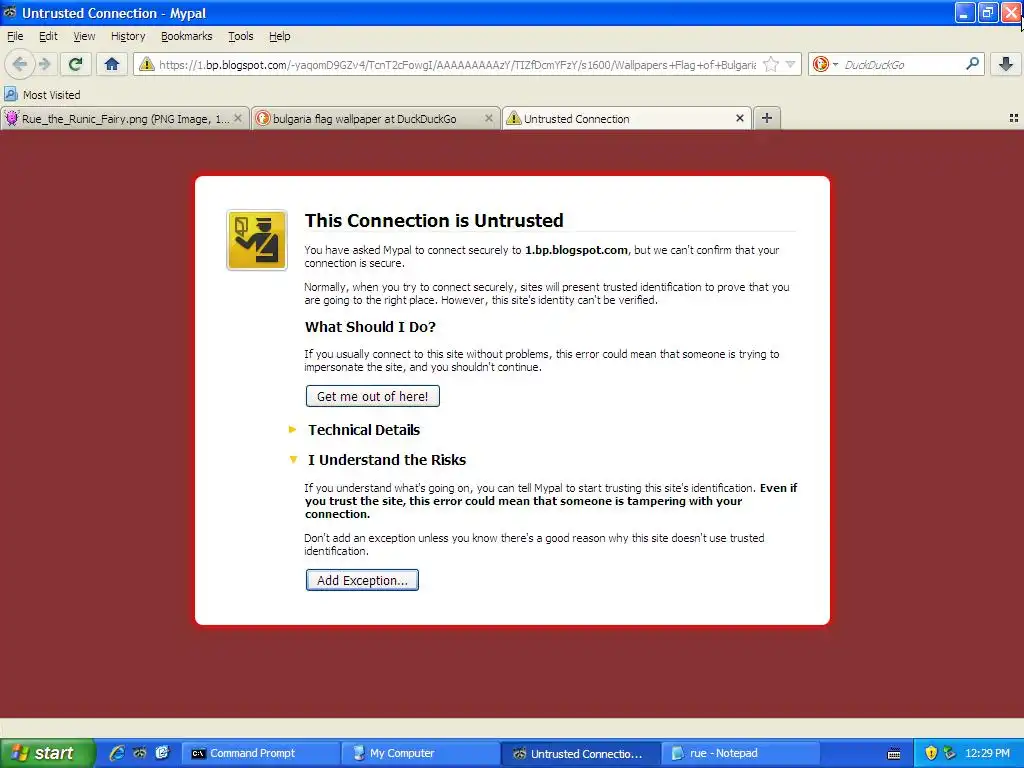Click the Forward arrow navigation button
The width and height of the screenshot is (1024, 768).
45,64
